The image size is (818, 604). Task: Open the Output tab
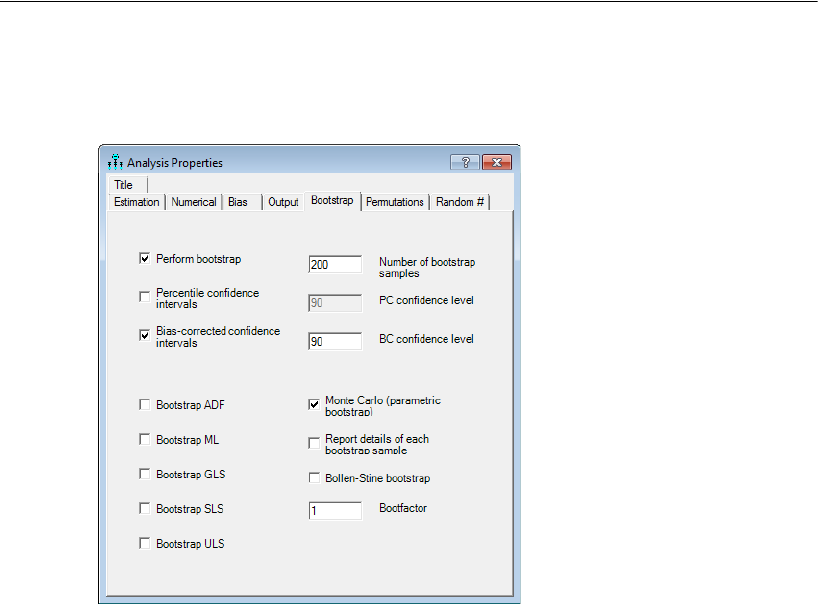283,202
